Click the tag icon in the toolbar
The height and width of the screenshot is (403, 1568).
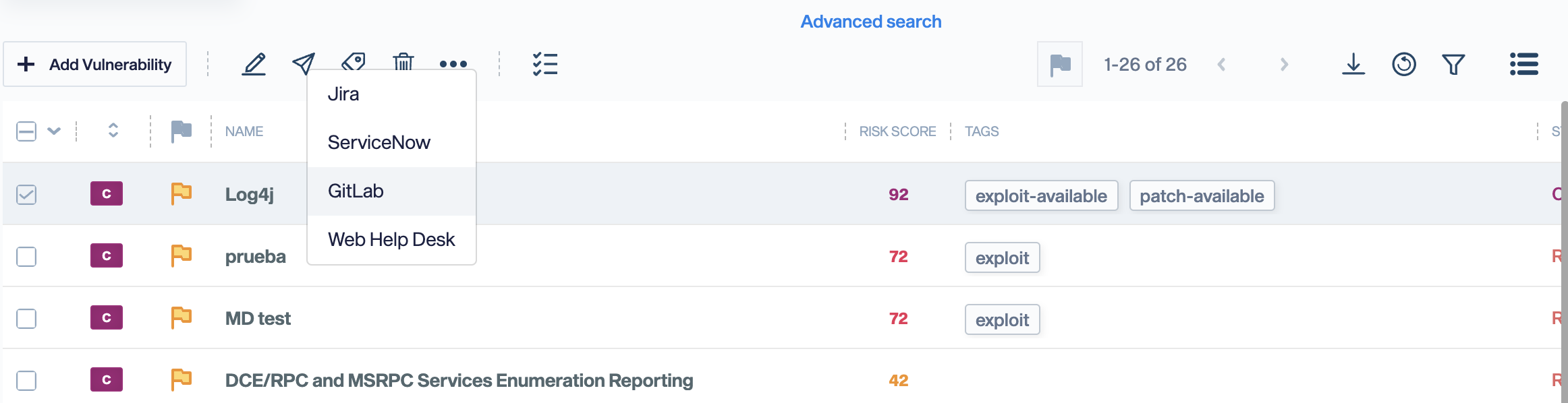tap(354, 61)
